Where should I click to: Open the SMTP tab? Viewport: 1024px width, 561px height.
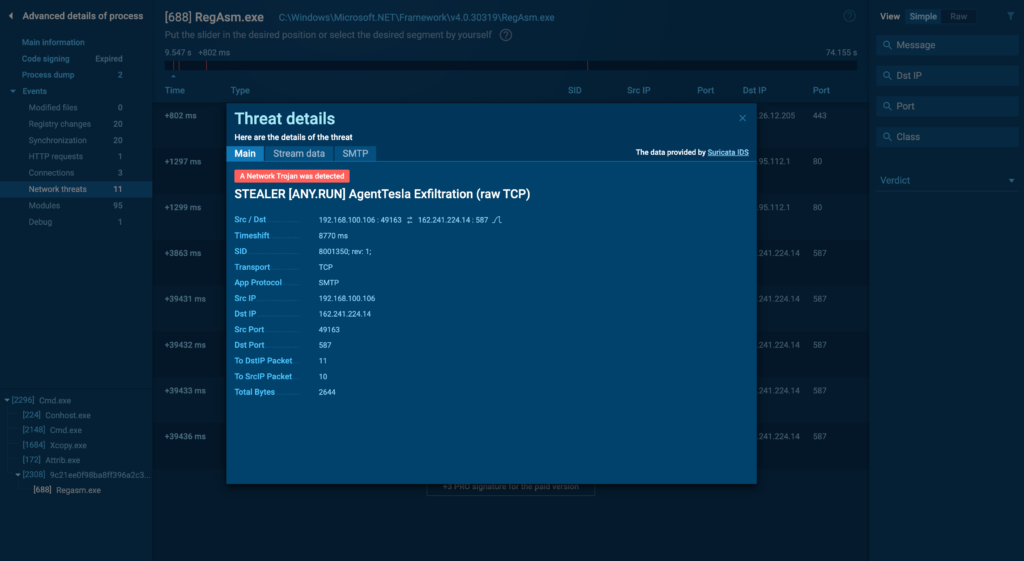click(x=355, y=153)
